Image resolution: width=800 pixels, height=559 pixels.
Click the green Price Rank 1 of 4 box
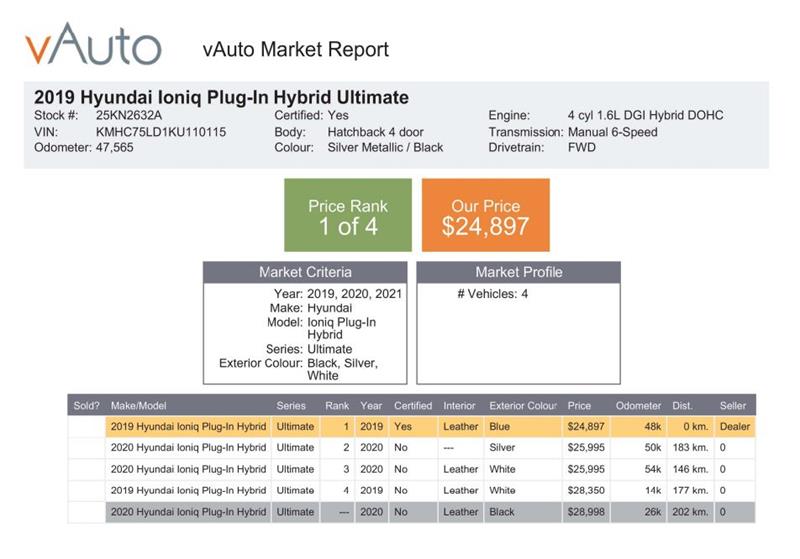pyautogui.click(x=348, y=215)
